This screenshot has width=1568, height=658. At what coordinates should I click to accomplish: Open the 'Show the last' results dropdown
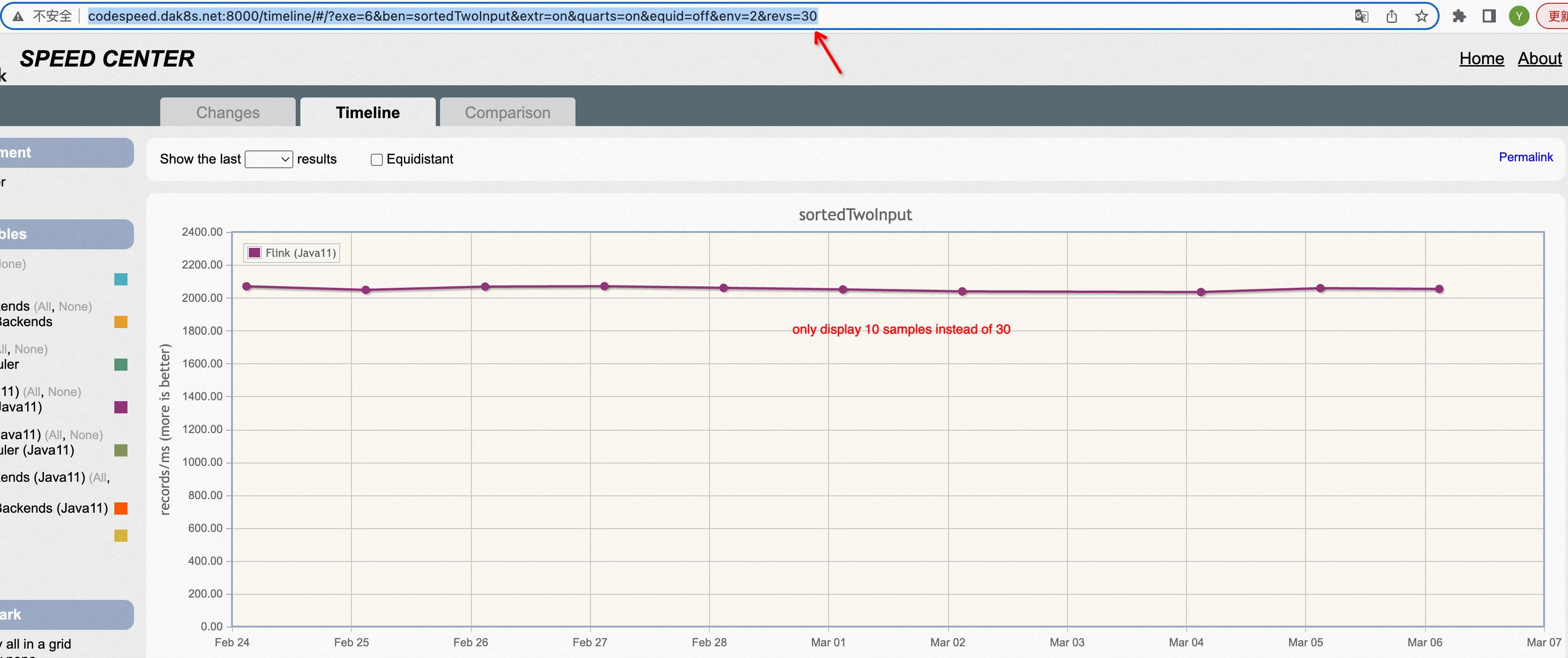[269, 159]
